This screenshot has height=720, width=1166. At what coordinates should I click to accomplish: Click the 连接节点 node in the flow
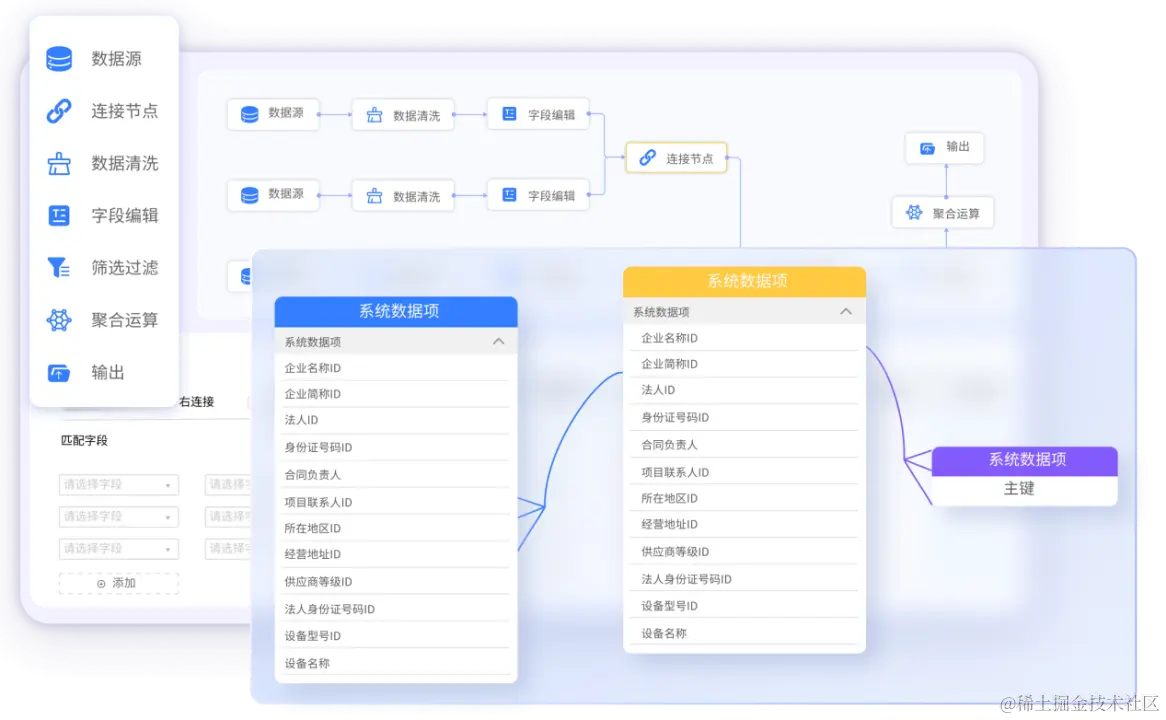tap(676, 157)
